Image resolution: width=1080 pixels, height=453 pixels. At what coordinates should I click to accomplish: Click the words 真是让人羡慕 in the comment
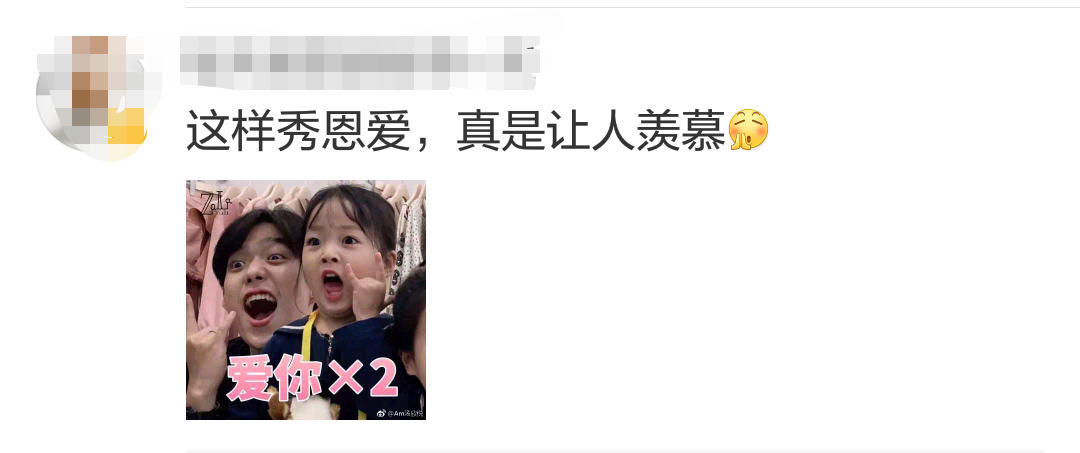[591, 130]
